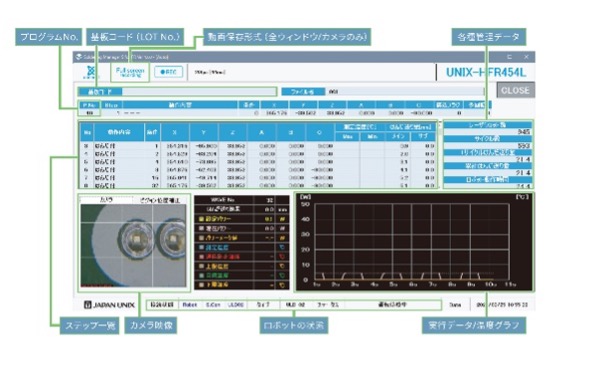Image resolution: width=605 pixels, height=366 pixels.
Task: Select Full screen recording mode
Action: tap(130, 72)
